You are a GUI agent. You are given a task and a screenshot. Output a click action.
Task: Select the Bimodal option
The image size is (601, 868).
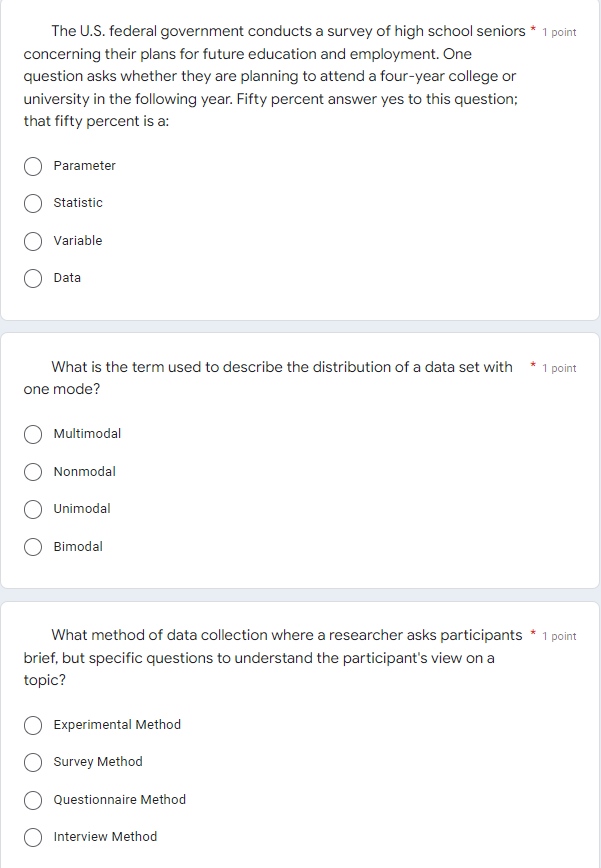(33, 547)
